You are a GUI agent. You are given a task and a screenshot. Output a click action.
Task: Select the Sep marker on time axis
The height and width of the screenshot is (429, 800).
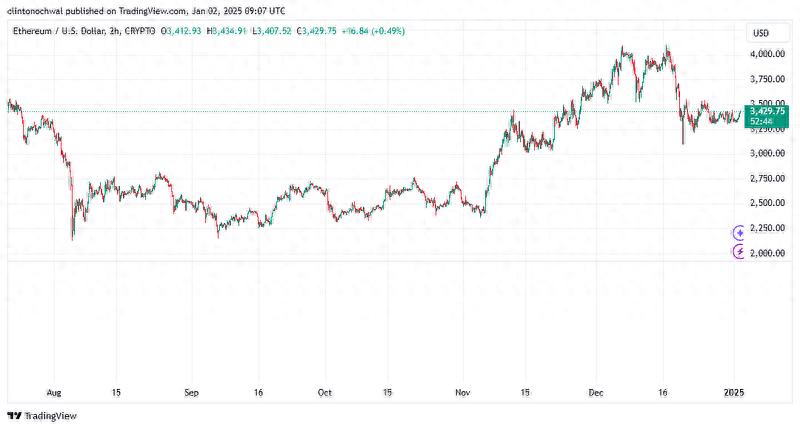(x=194, y=393)
